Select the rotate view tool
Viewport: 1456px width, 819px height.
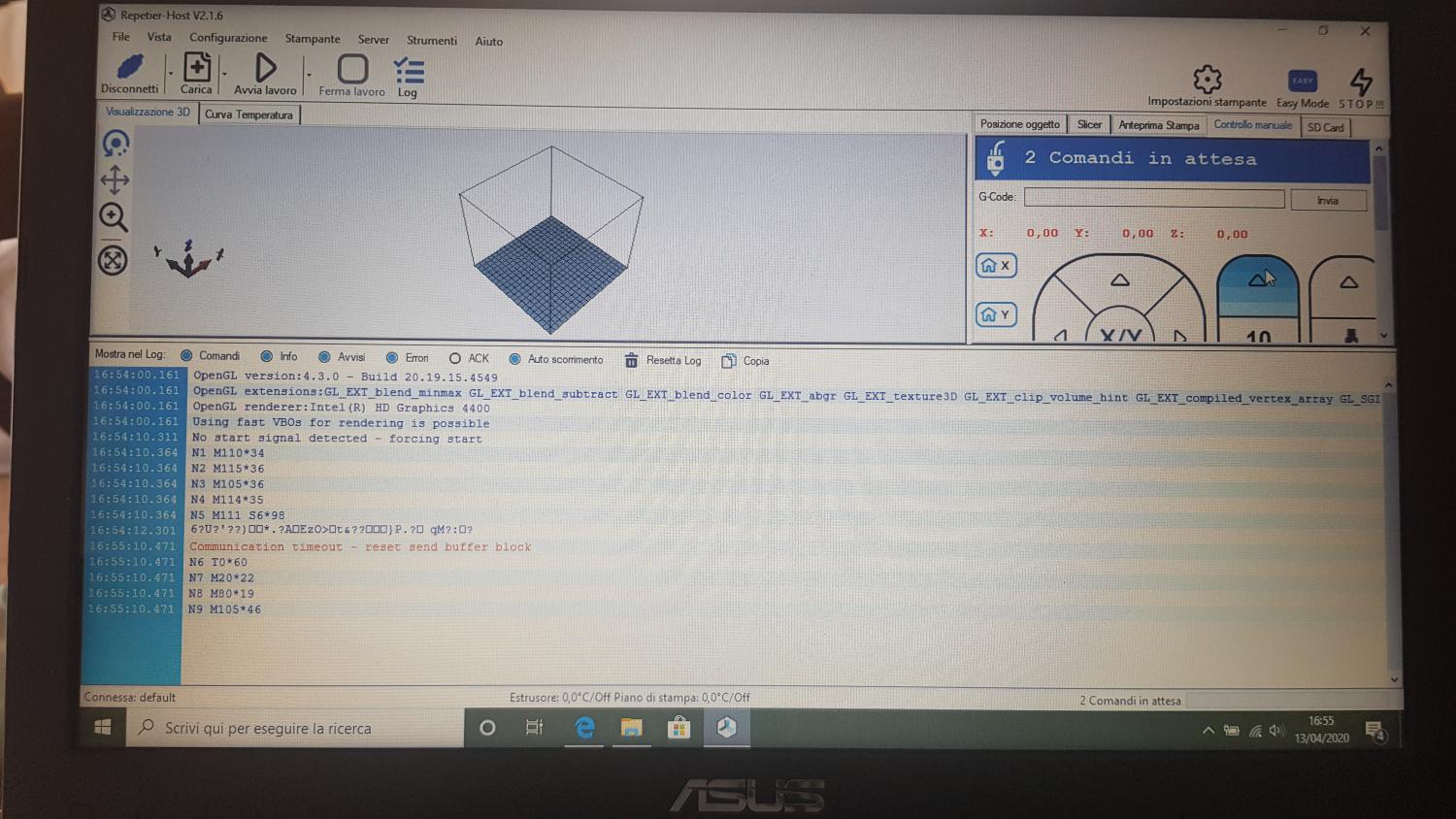click(x=116, y=144)
